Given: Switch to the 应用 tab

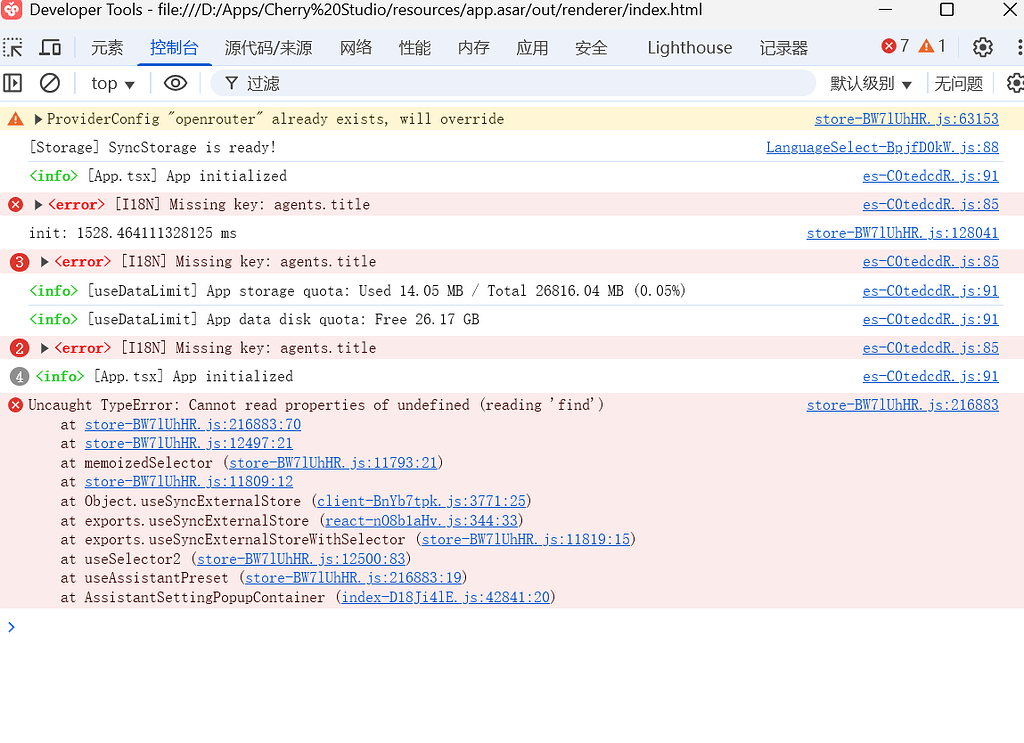Looking at the screenshot, I should tap(532, 48).
